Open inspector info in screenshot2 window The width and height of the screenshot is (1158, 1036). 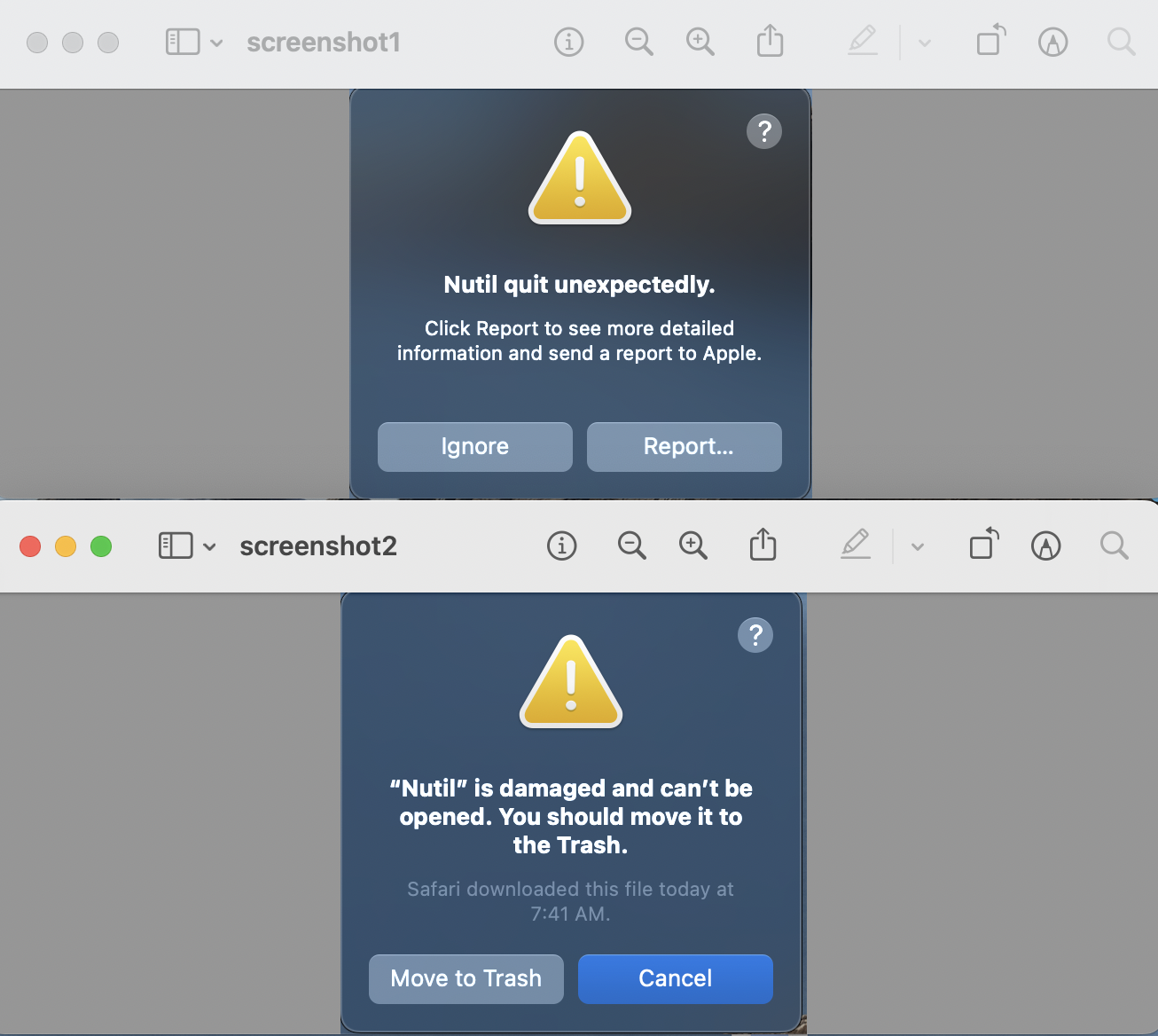tap(561, 545)
